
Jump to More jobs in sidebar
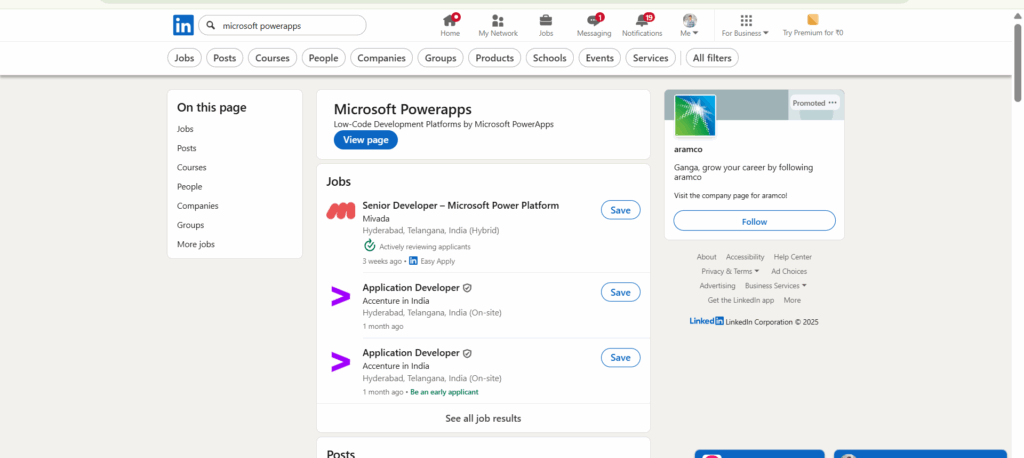pos(196,244)
